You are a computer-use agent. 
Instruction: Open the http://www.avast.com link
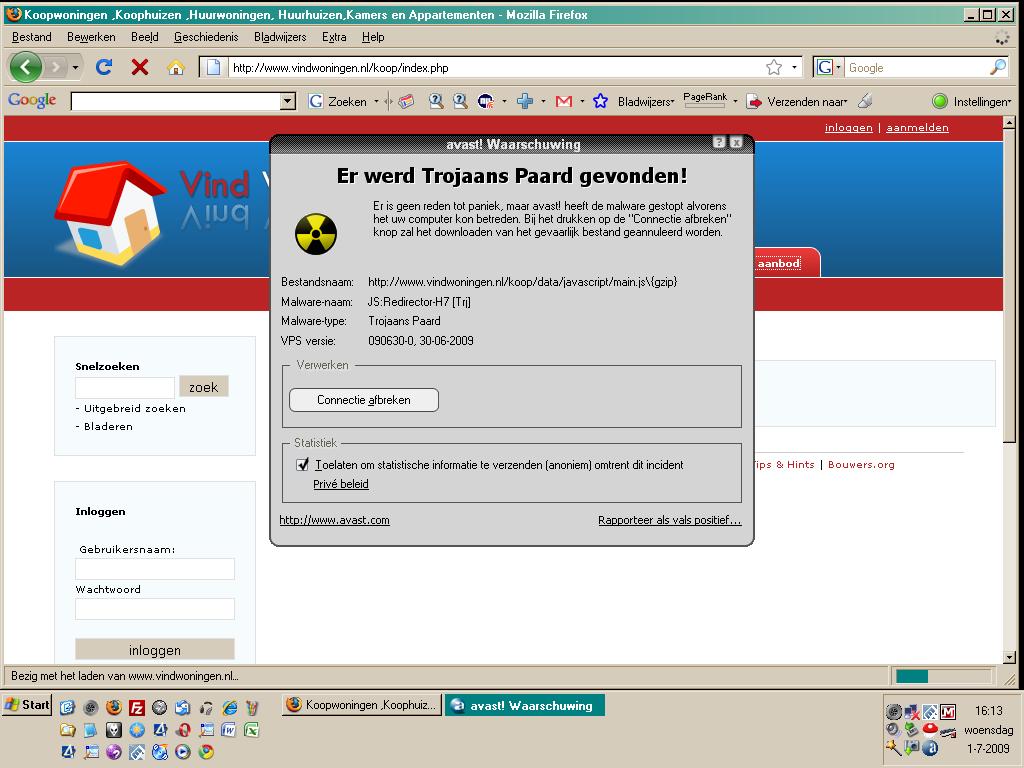click(334, 520)
